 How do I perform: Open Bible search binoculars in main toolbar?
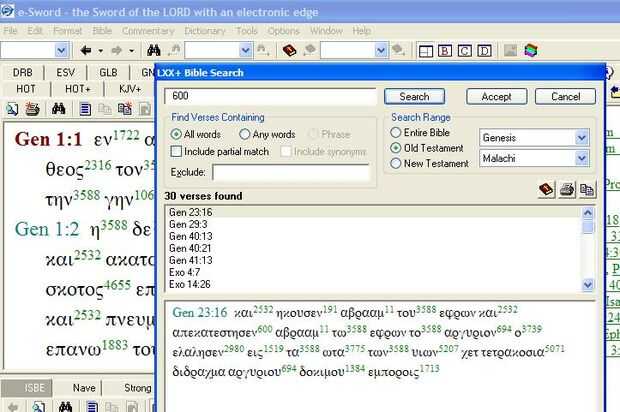coord(153,50)
